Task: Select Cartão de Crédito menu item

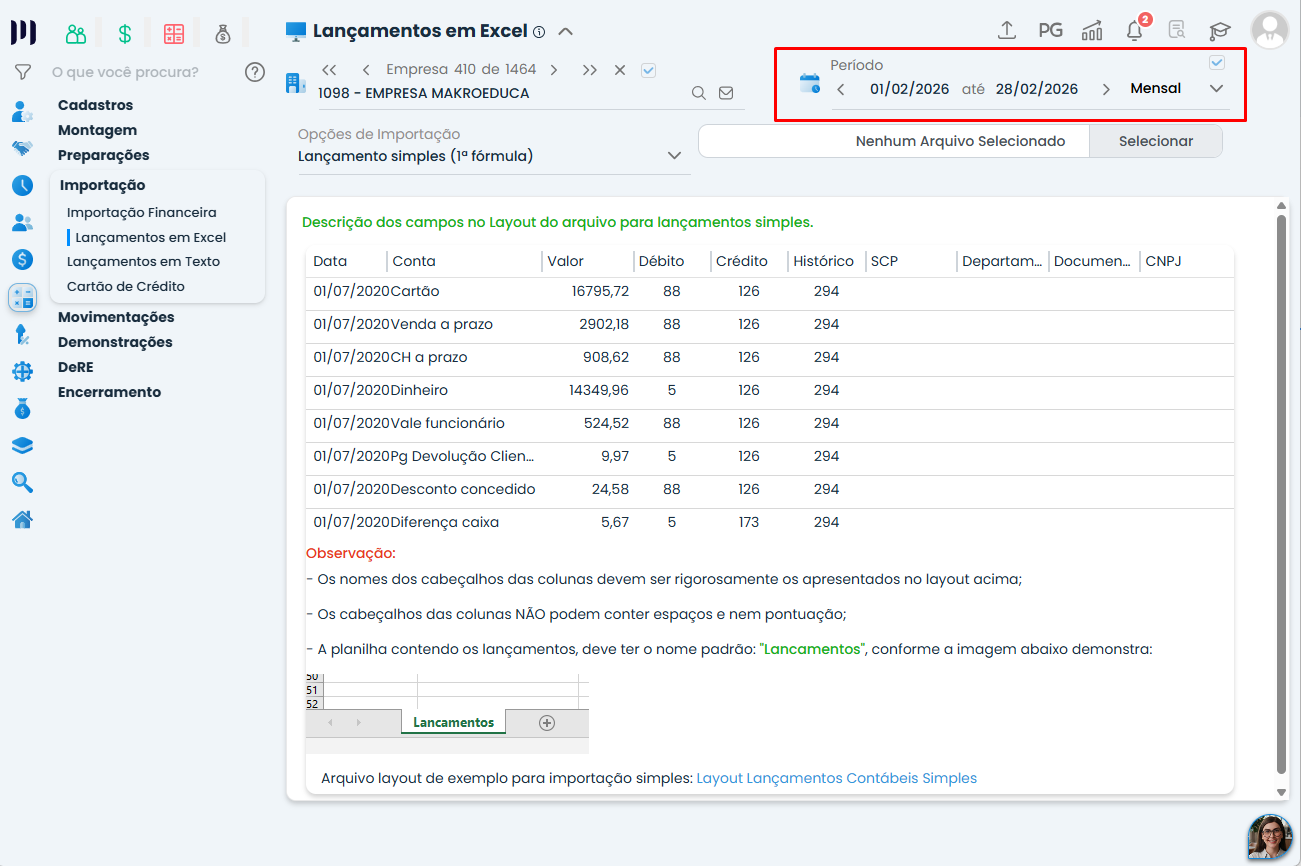Action: click(126, 286)
